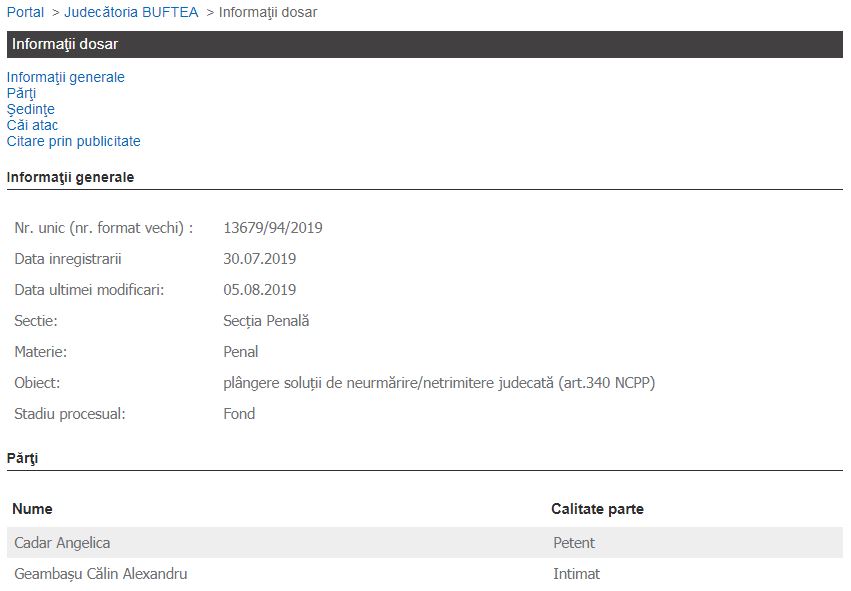Open the blue Părţi navigation link
Viewport: 851px width, 591px height.
tap(21, 93)
